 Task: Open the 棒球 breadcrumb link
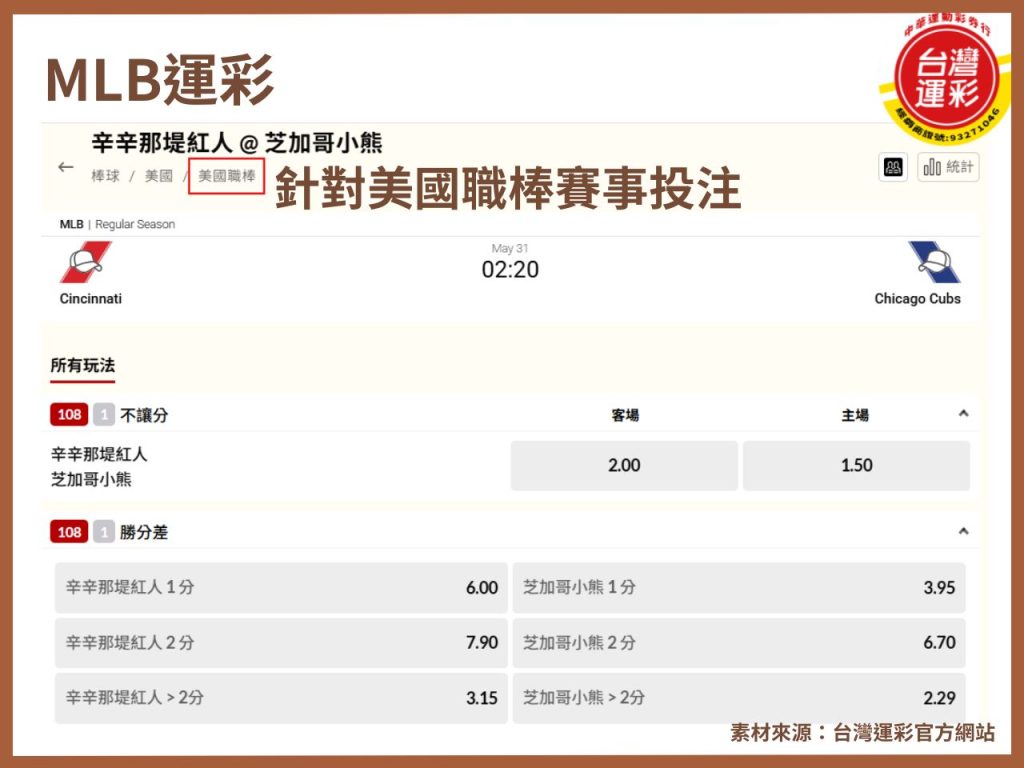pyautogui.click(x=105, y=176)
